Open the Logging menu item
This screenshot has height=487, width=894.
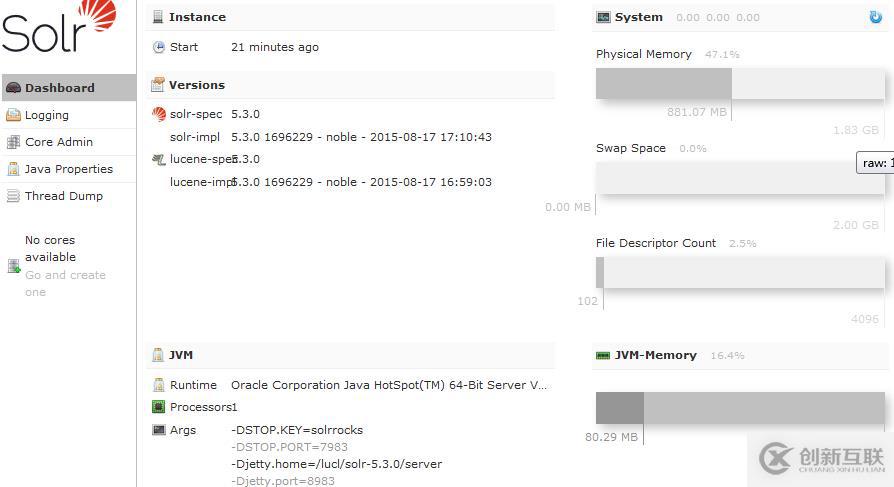coord(47,115)
